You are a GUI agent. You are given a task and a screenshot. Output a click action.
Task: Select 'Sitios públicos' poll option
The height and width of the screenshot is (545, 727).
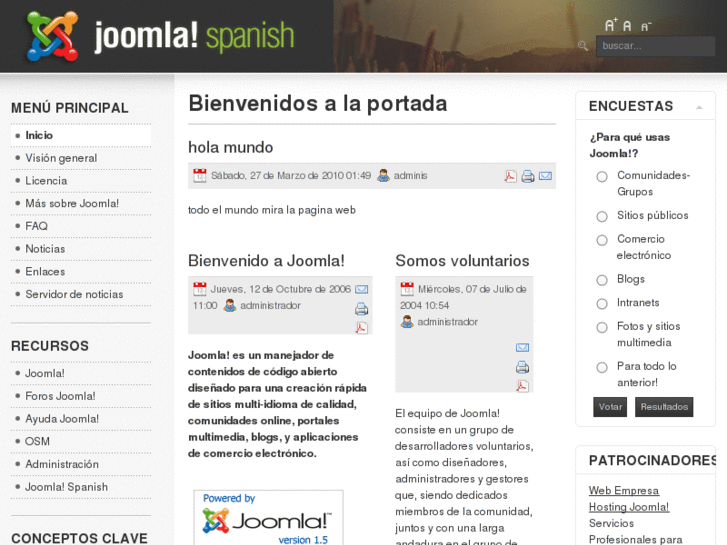[x=602, y=217]
